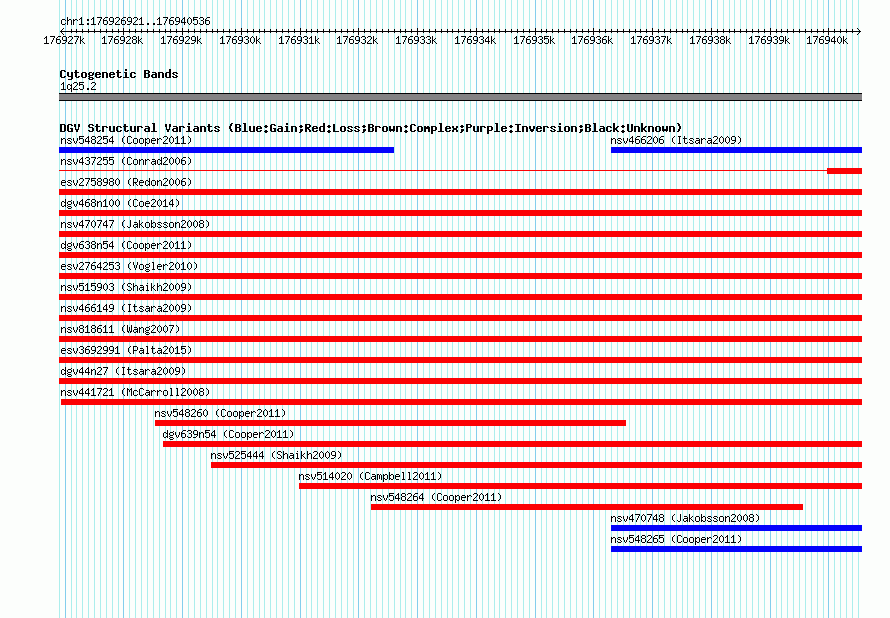Select nsv548264 (Cooper2011) label
This screenshot has width=890, height=618.
(x=436, y=497)
